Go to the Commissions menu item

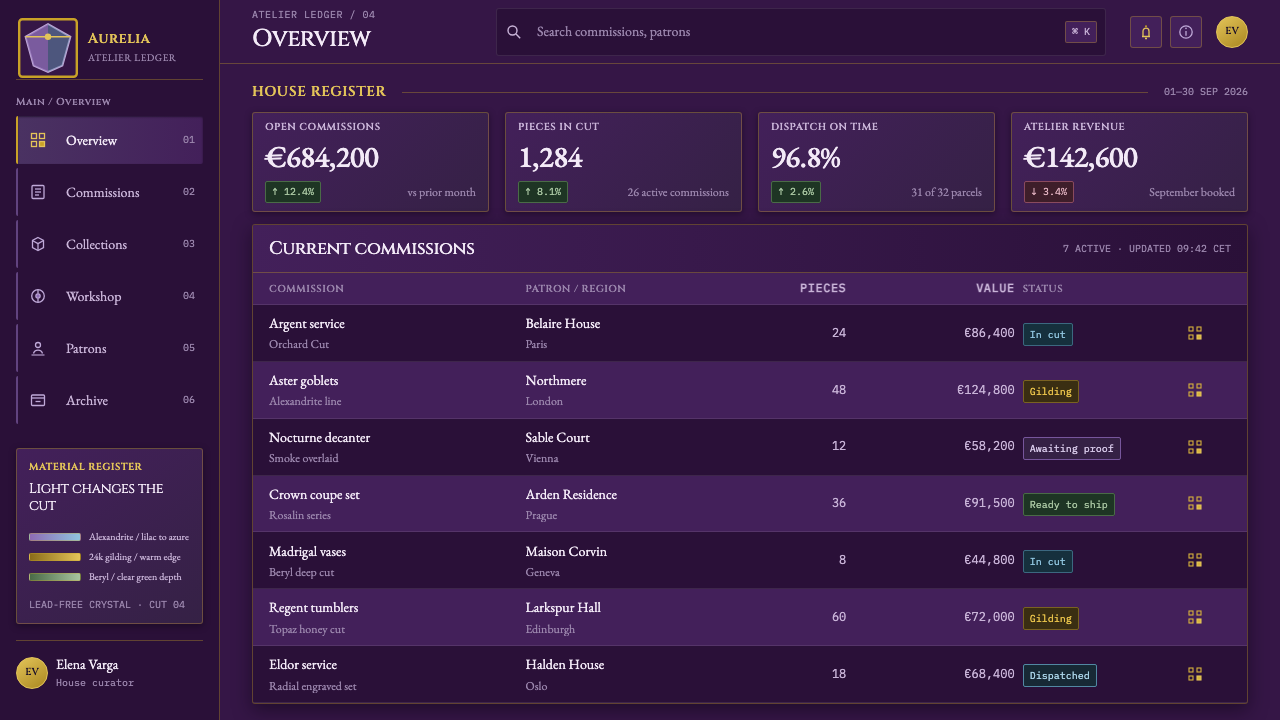click(x=110, y=192)
